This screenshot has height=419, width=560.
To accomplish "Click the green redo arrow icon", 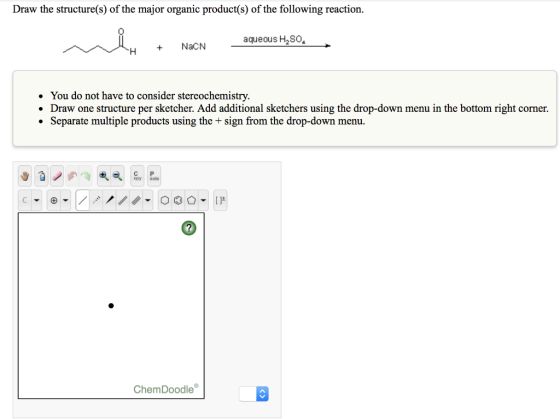I will point(85,176).
